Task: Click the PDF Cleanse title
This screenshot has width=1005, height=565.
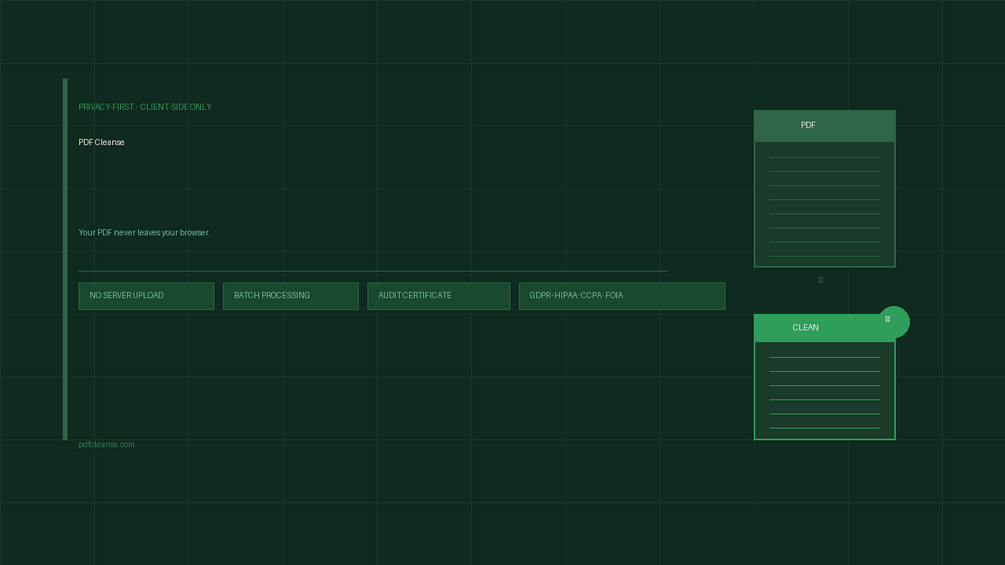Action: pos(101,142)
